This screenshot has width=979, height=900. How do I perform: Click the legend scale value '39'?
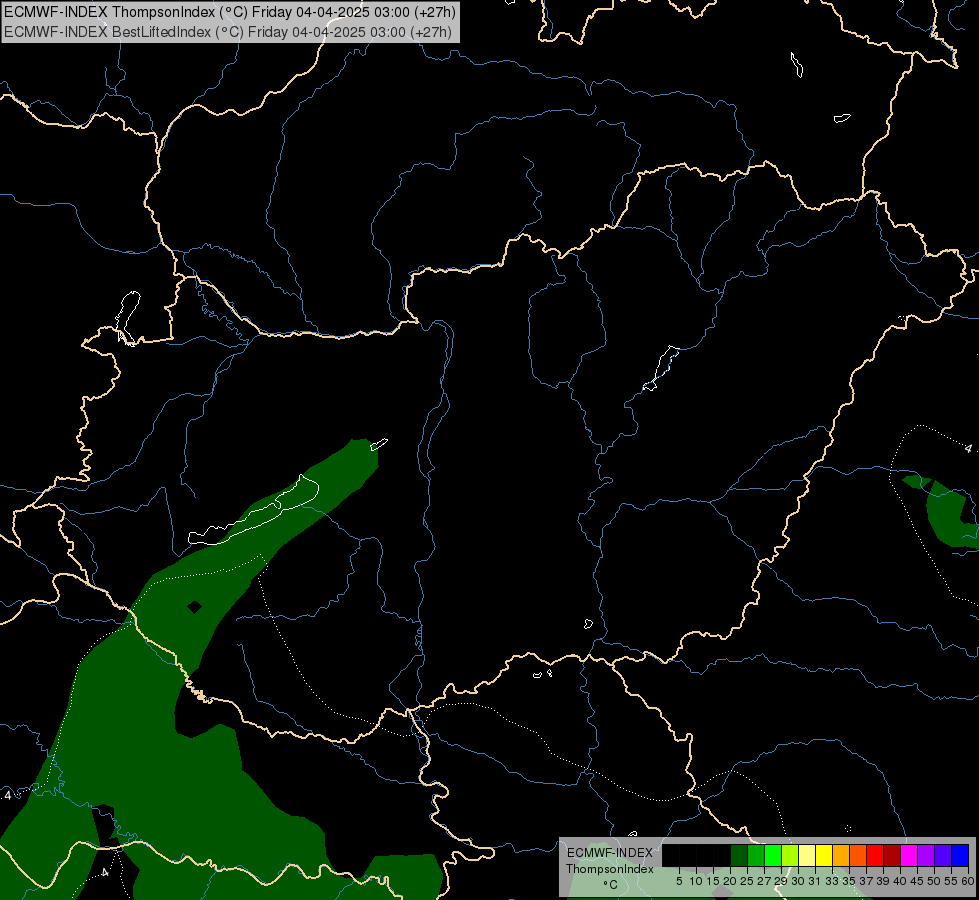[883, 881]
